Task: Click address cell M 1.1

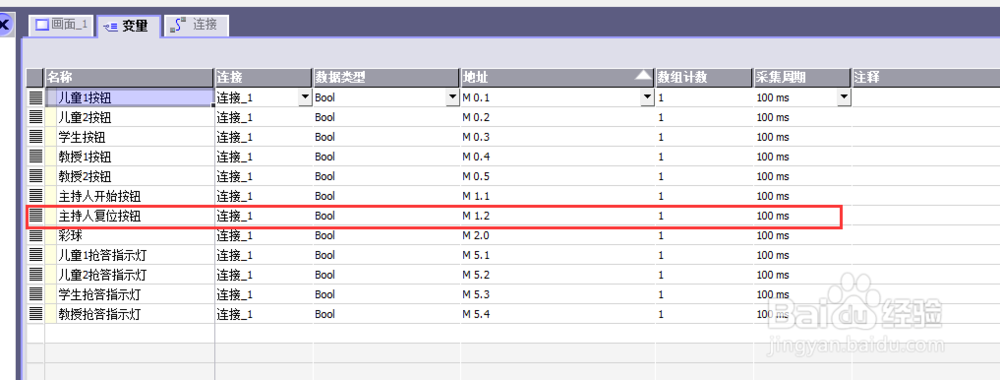Action: pyautogui.click(x=558, y=196)
